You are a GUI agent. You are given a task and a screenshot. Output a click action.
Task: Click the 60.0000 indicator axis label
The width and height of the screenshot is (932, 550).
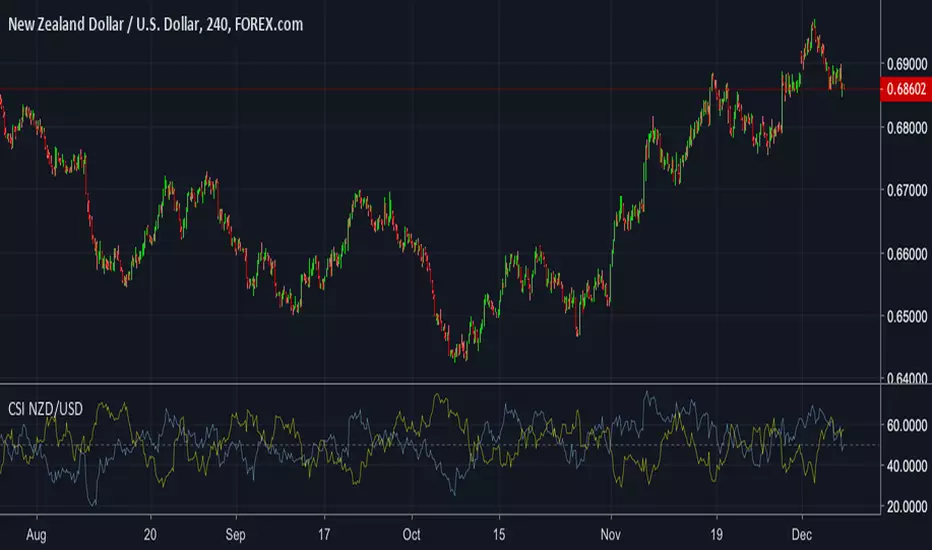(906, 425)
